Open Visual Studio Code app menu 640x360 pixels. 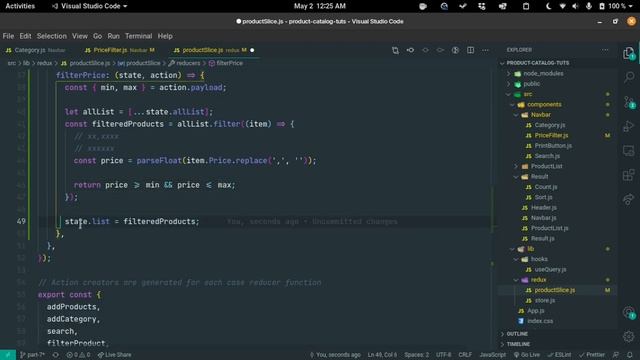tap(89, 6)
